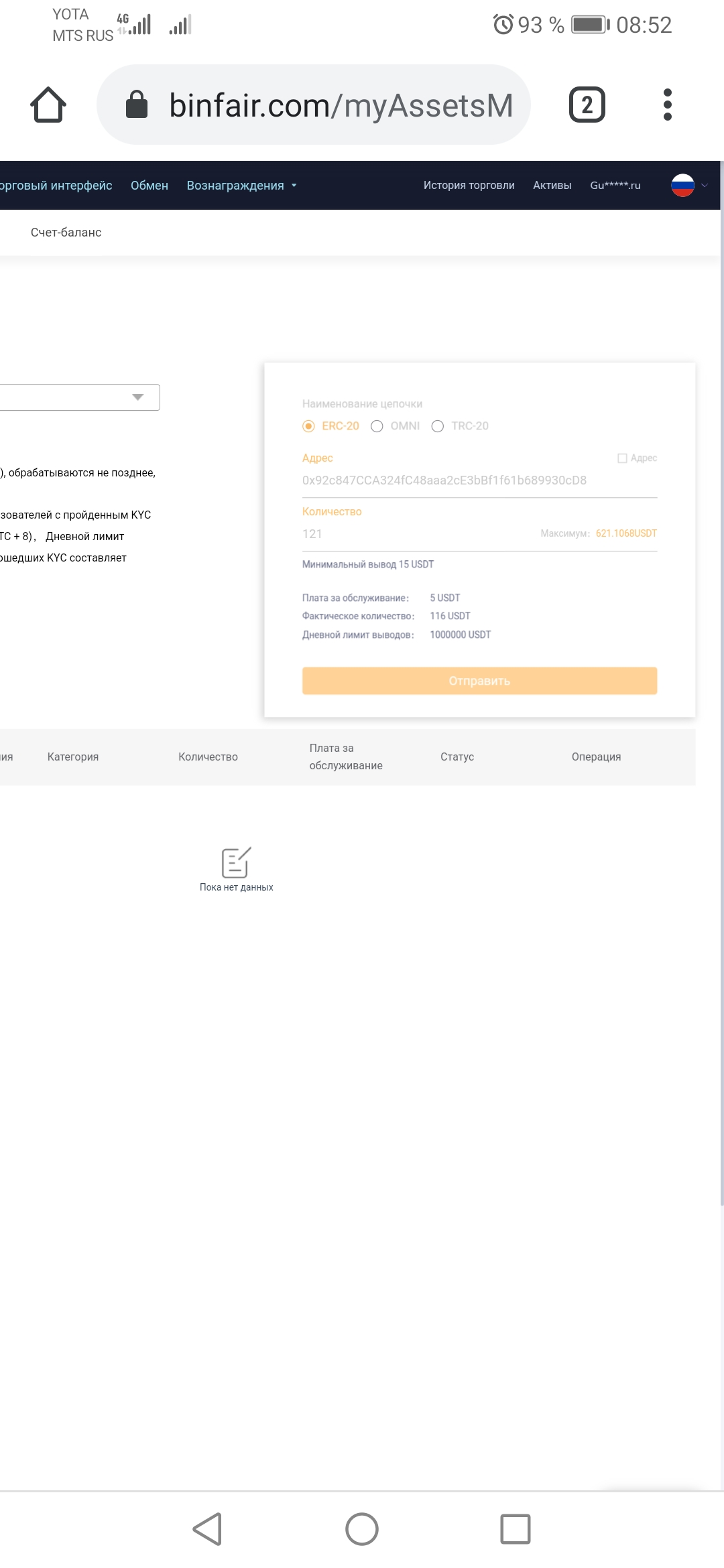Viewport: 724px width, 1568px height.
Task: Tick the Адрес checkbox
Action: coord(622,458)
